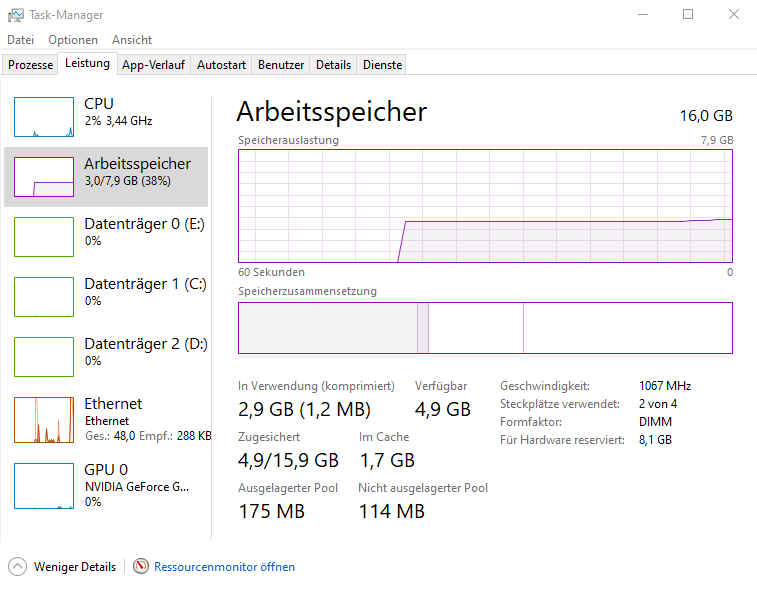Select the Datenträger 1 (C:) graph icon
The width and height of the screenshot is (757, 591).
(44, 297)
